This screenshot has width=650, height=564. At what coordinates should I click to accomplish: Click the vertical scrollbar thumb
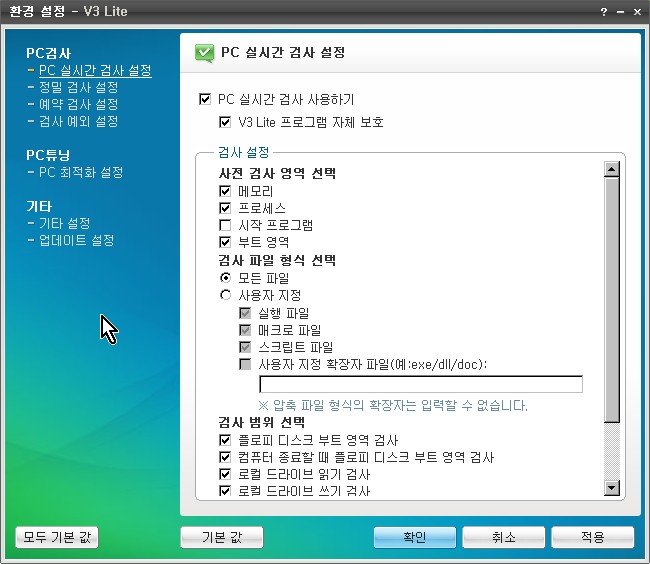[x=612, y=300]
